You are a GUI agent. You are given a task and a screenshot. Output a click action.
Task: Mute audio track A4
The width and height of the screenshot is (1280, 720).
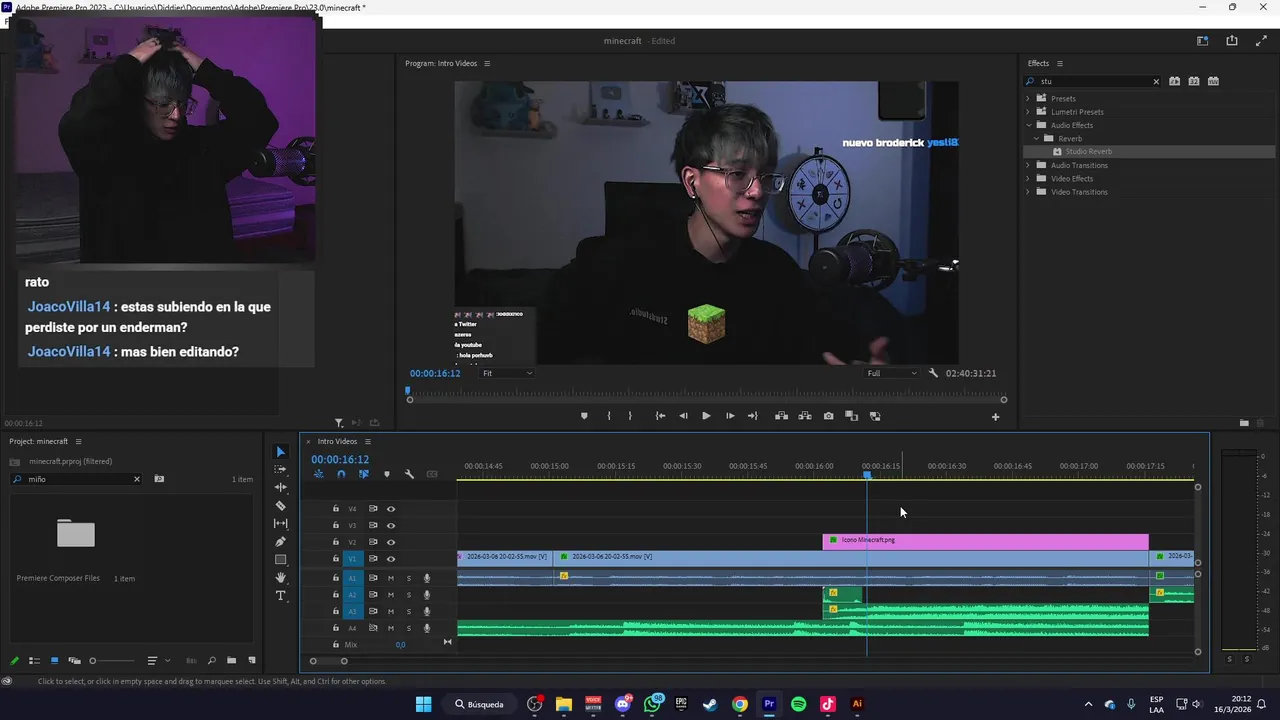coord(391,628)
